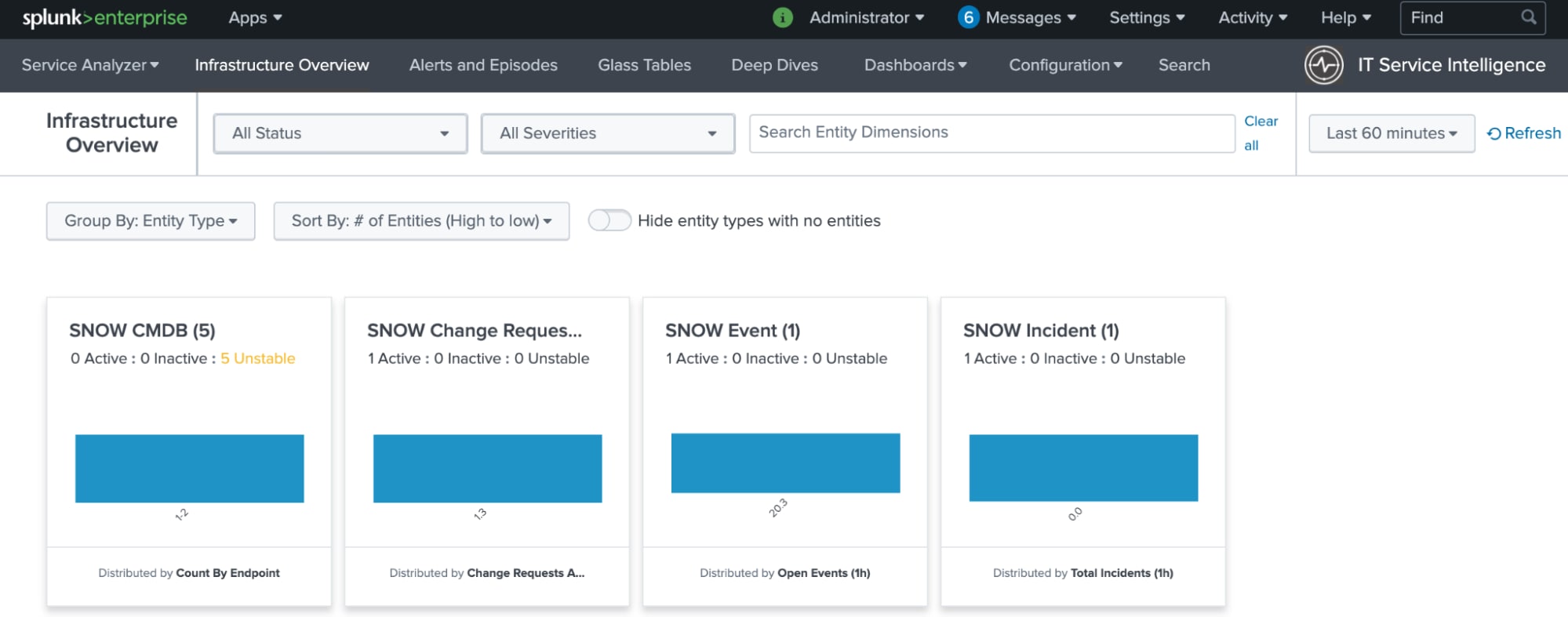Open the SNOW Event (1) card title
Screen dimensions: 1568x617
(733, 331)
